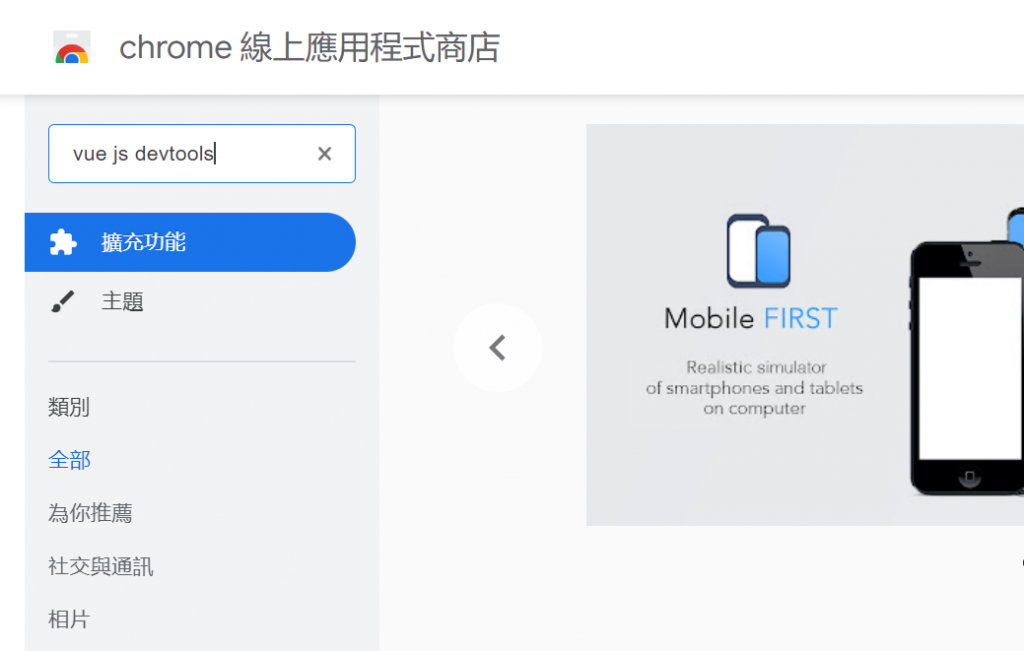1024x651 pixels.
Task: Open the Mobile FIRST promo banner
Action: tap(805, 325)
